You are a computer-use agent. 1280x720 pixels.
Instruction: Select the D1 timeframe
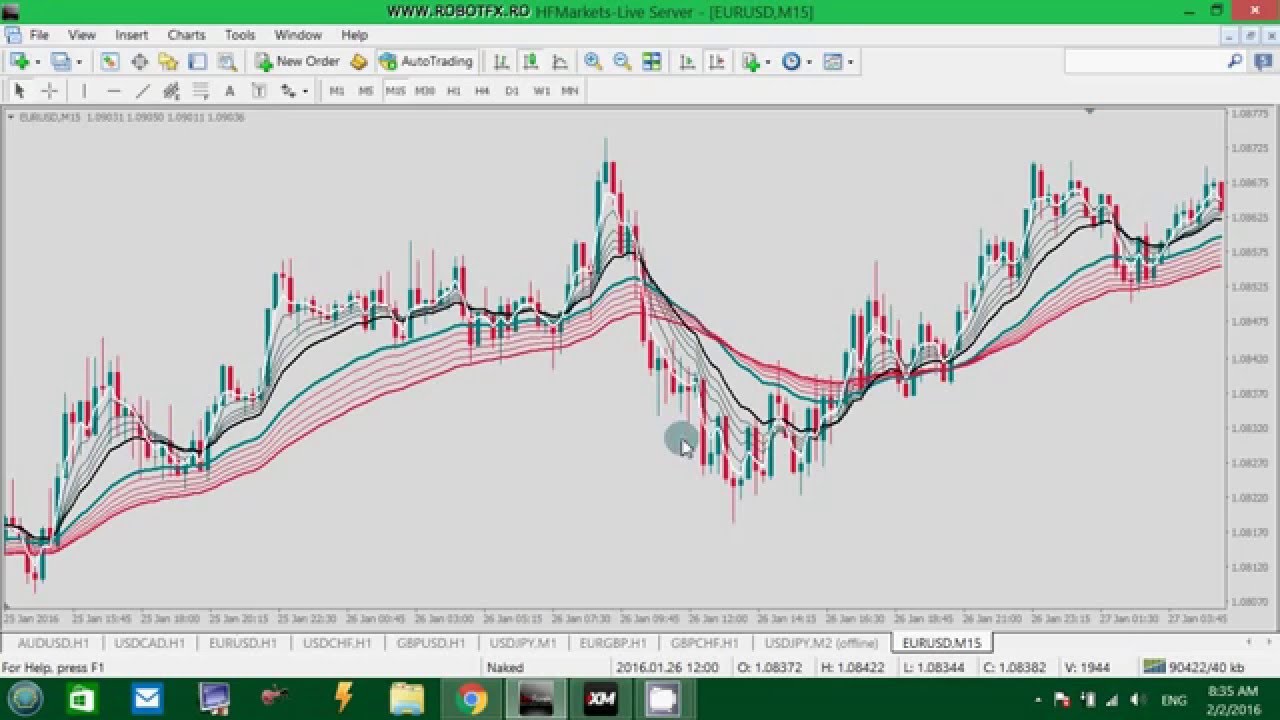512,91
